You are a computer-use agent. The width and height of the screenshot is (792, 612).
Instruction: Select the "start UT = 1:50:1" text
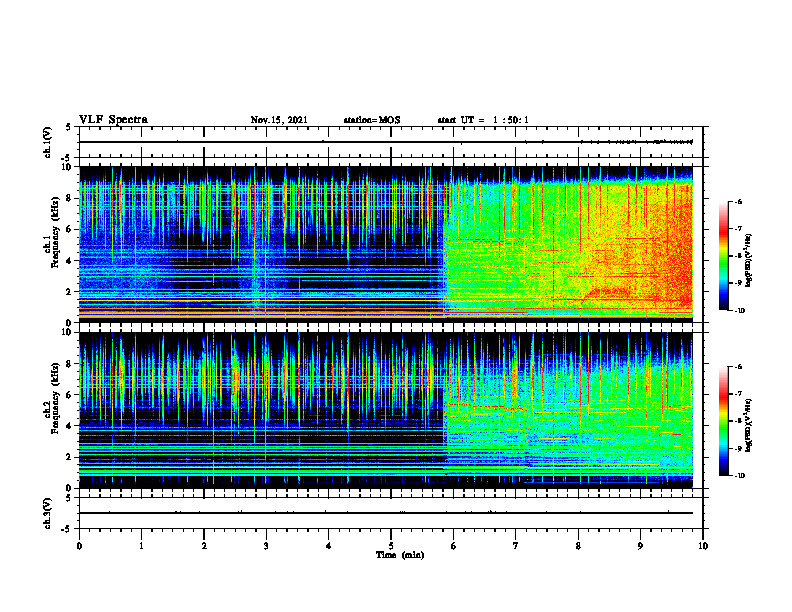coord(483,120)
